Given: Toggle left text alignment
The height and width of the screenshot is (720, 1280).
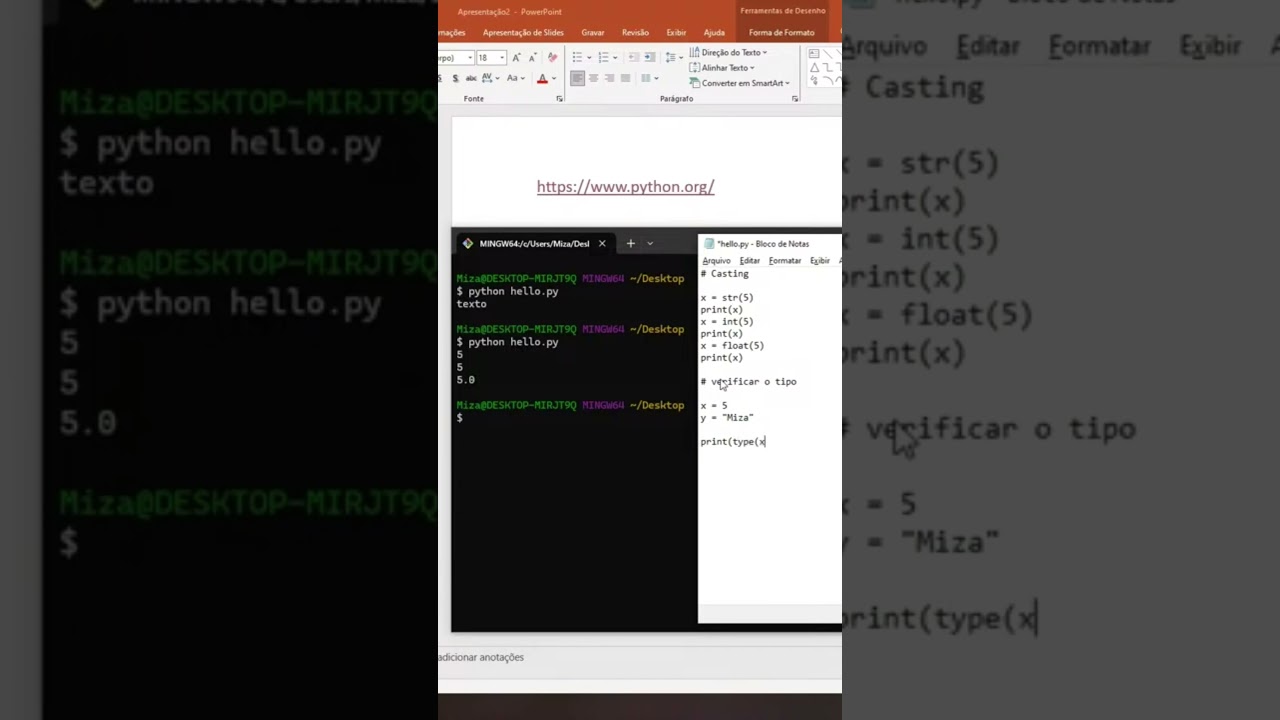Looking at the screenshot, I should 578,78.
